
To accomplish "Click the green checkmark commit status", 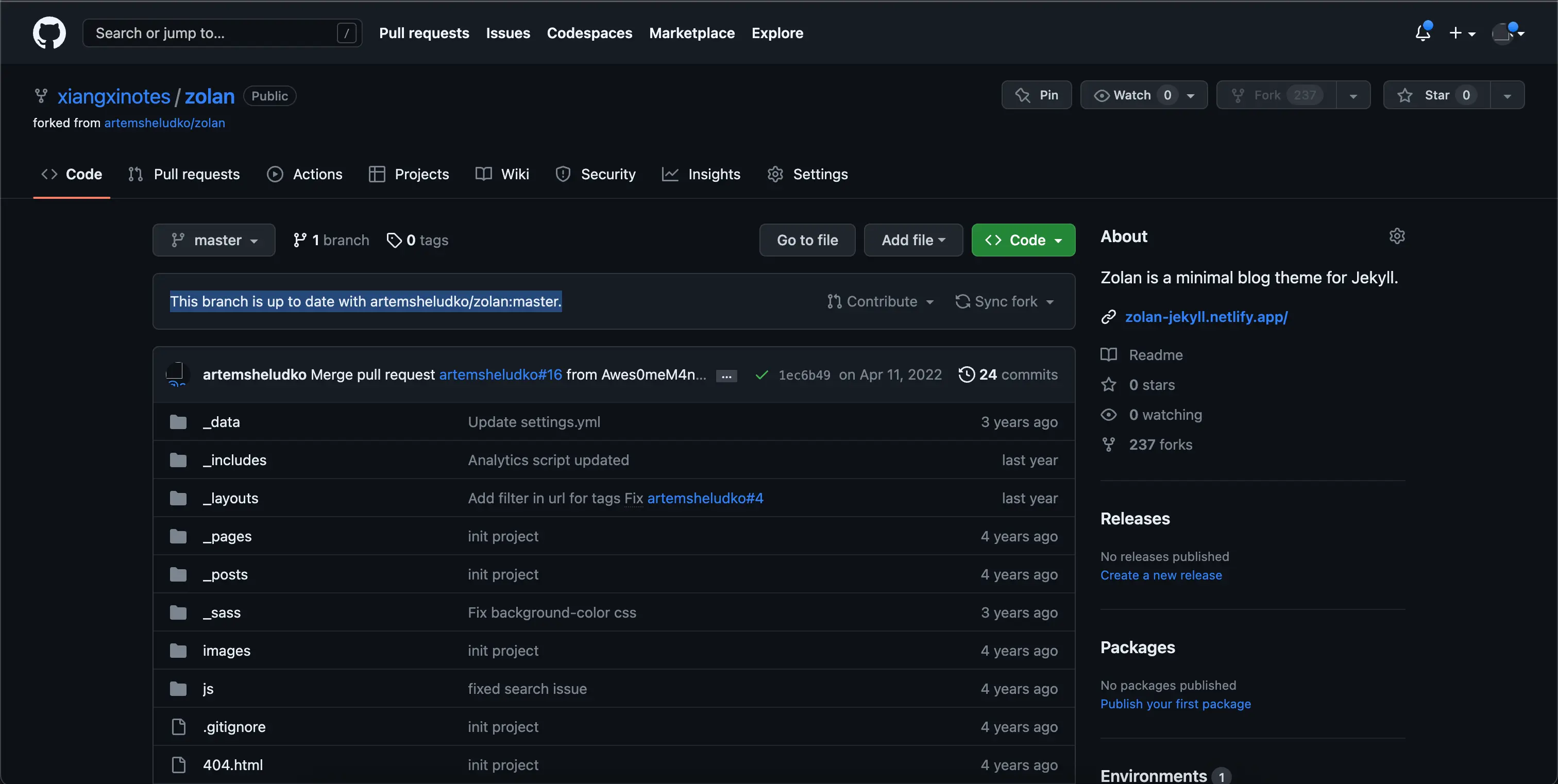I will [761, 375].
